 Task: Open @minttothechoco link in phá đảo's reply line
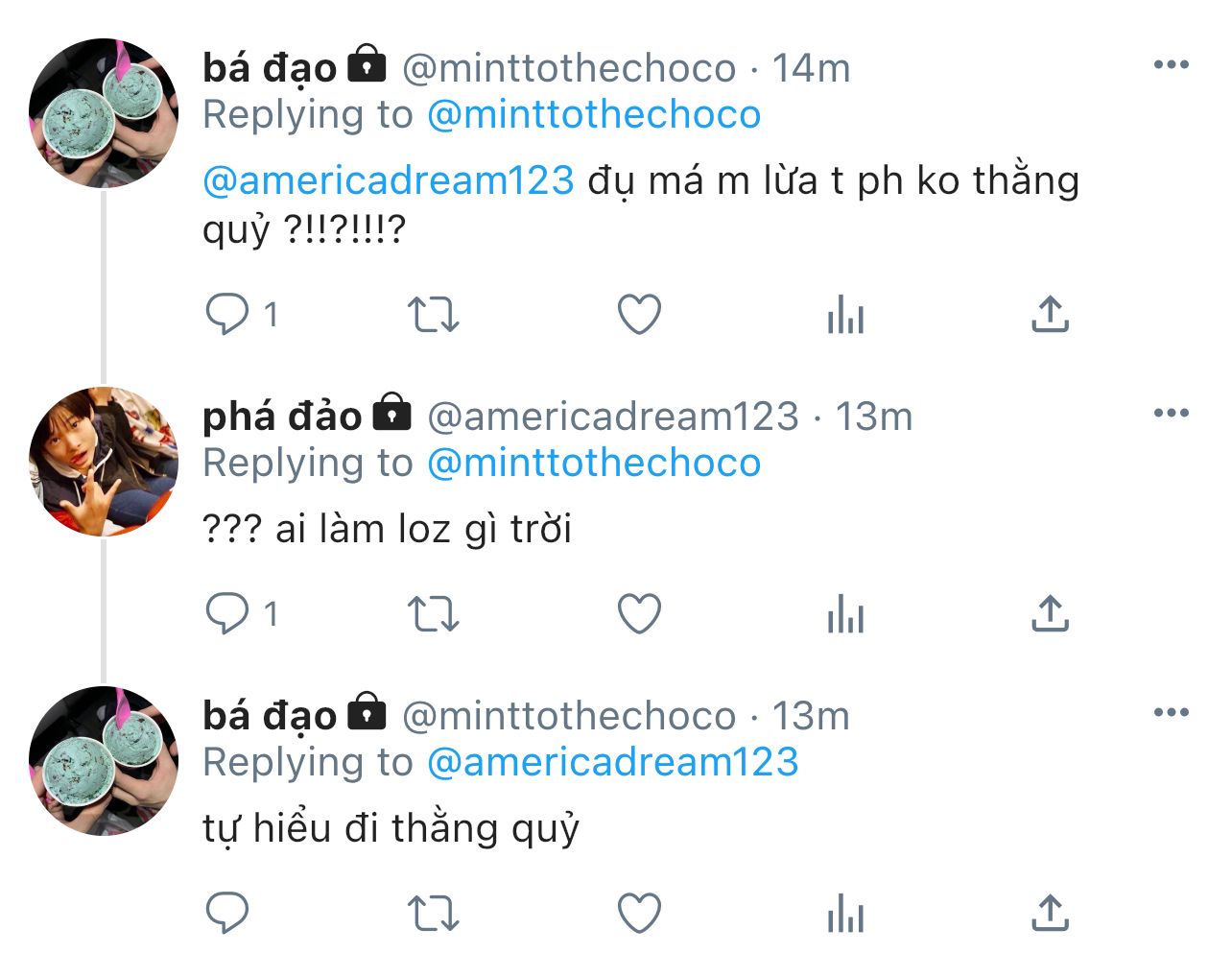point(594,463)
